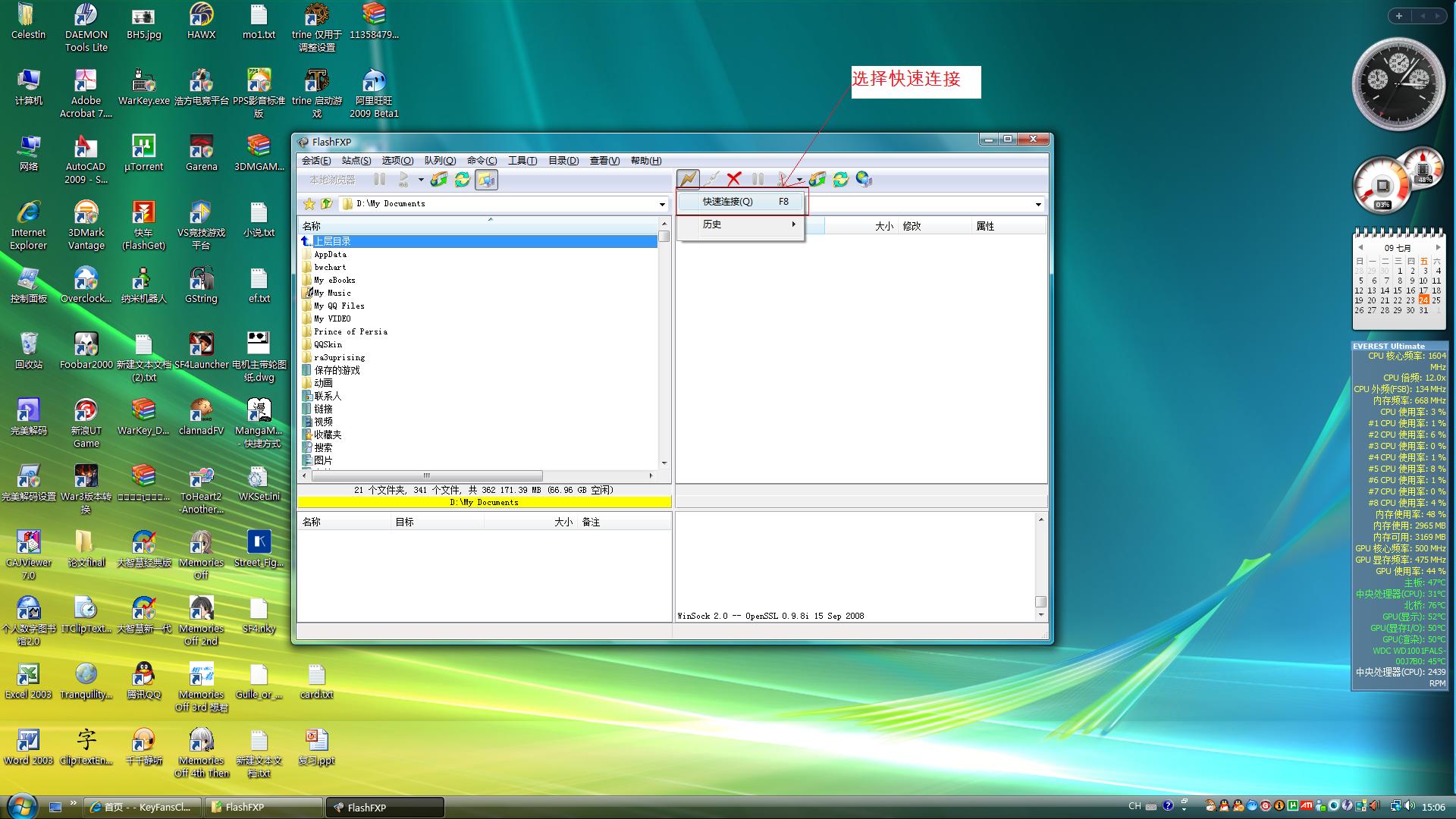Click the star bookmark icon beside the local path
The width and height of the screenshot is (1456, 819).
point(309,204)
